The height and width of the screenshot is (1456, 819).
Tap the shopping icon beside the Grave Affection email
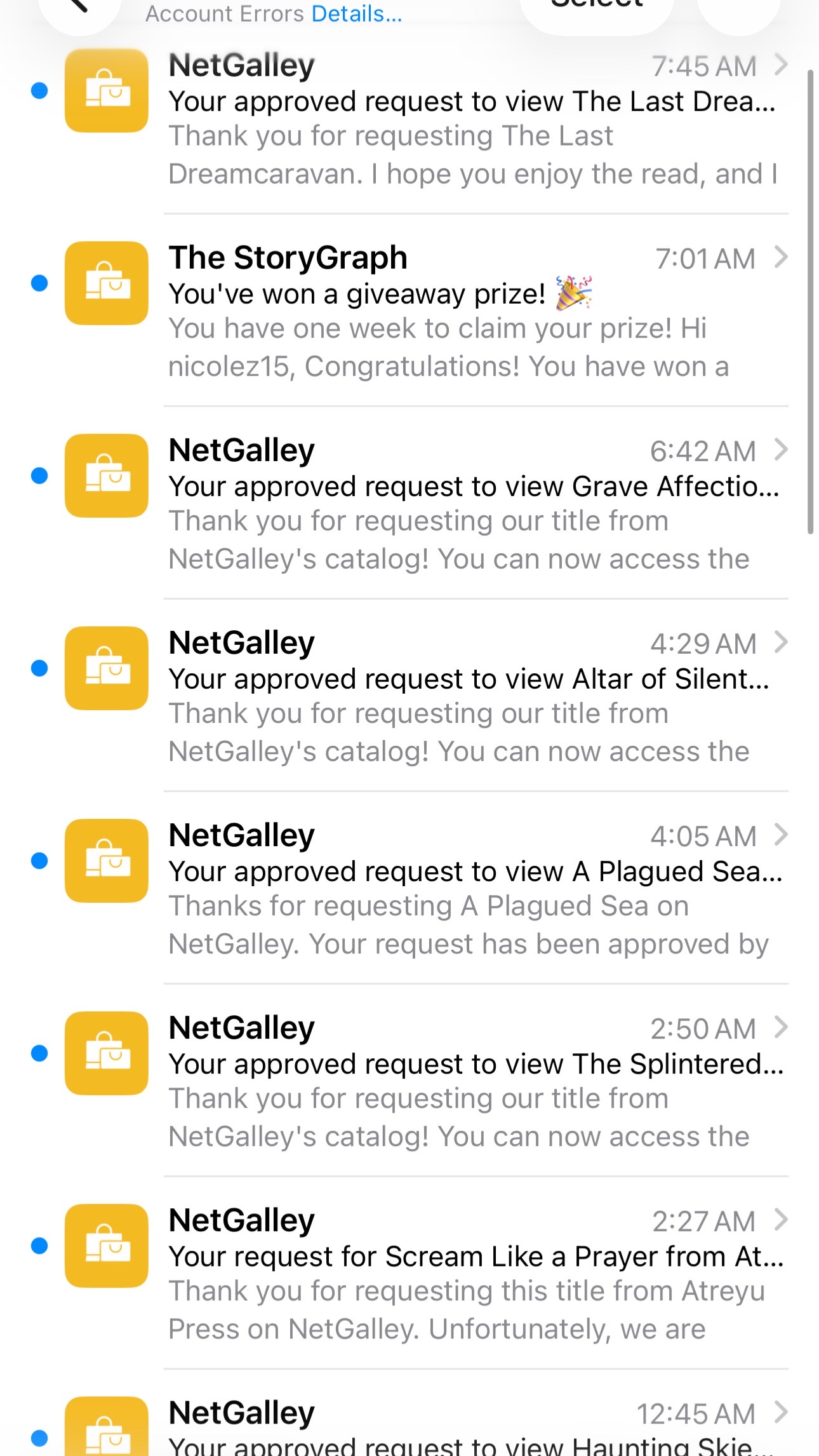pos(107,476)
